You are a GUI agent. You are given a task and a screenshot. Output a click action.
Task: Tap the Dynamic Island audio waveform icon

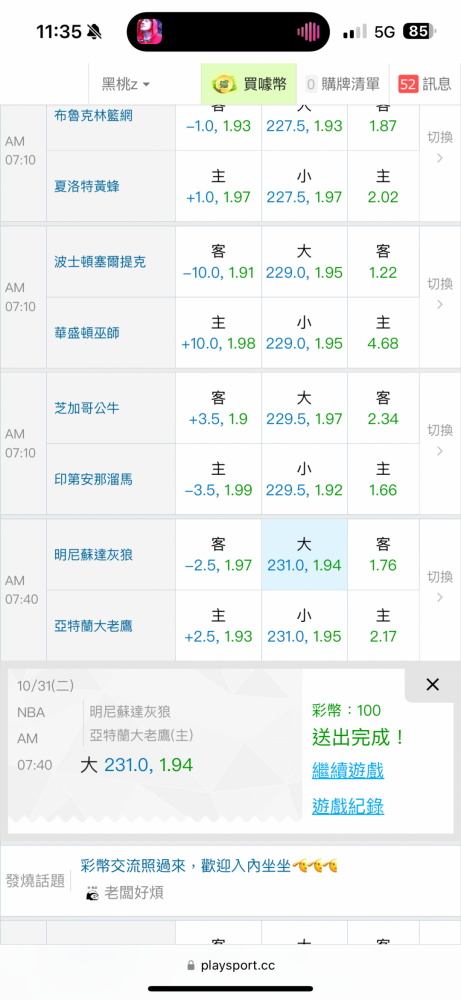(307, 32)
